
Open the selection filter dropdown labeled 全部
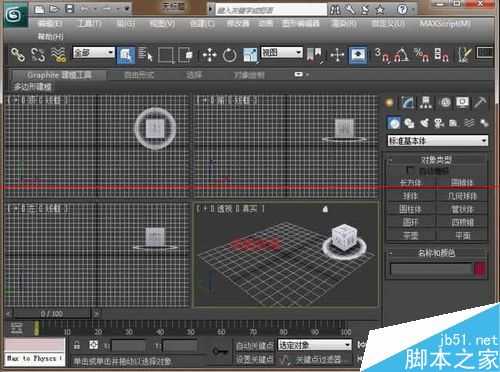coord(94,52)
